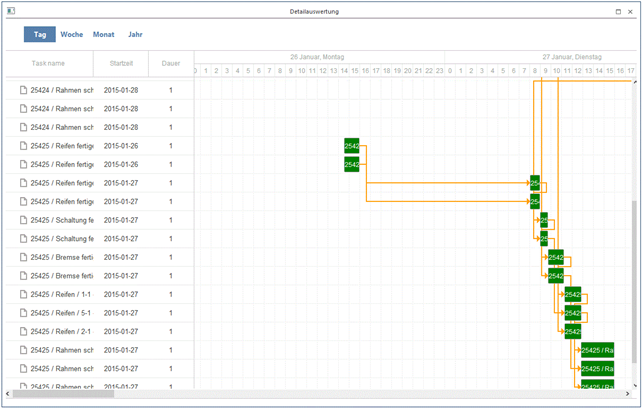642x409 pixels.
Task: Click file icon of Reifen / 5-1 task
Action: 23,313
